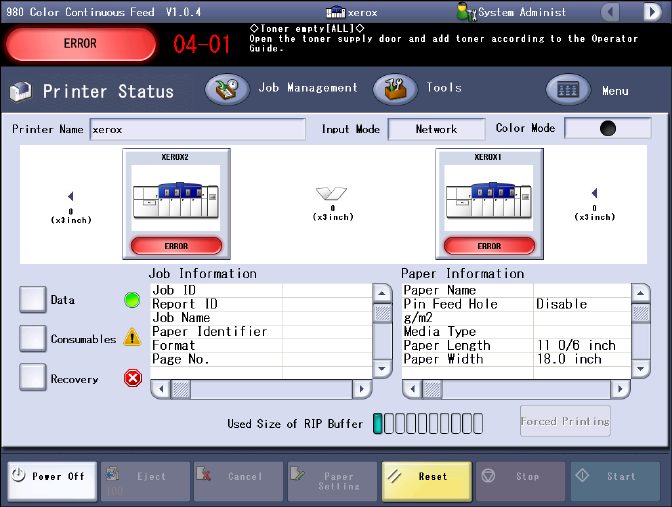
Task: Click the Used Size of RIP Buffer gauge
Action: click(428, 423)
